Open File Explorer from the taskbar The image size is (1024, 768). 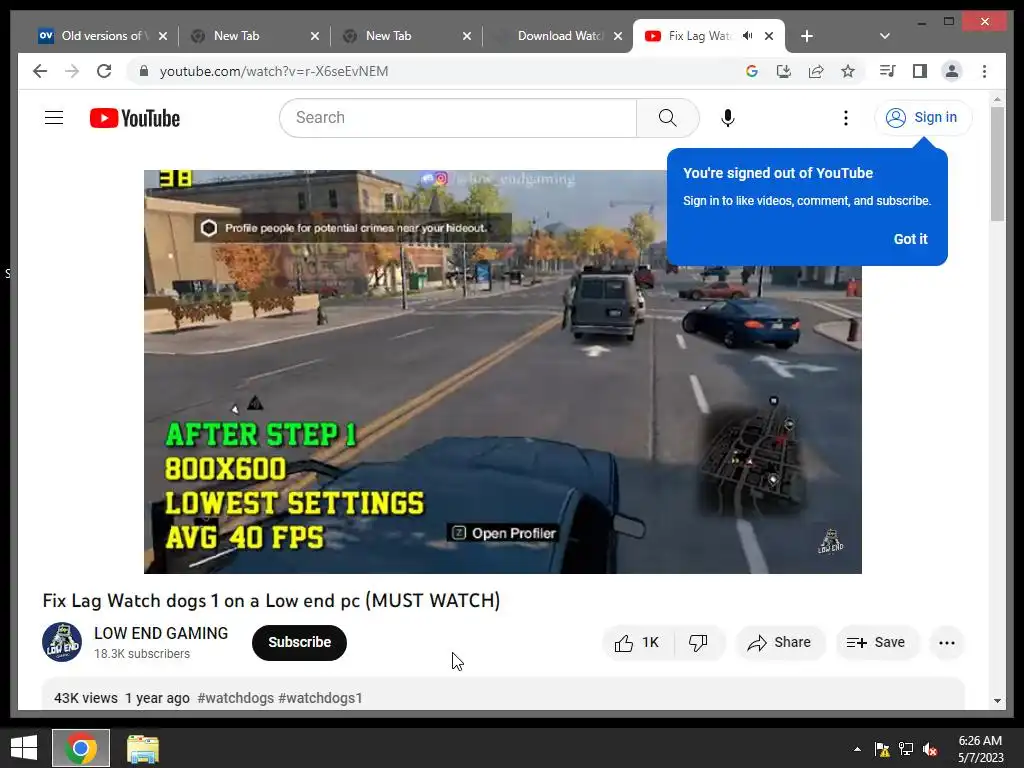point(142,749)
